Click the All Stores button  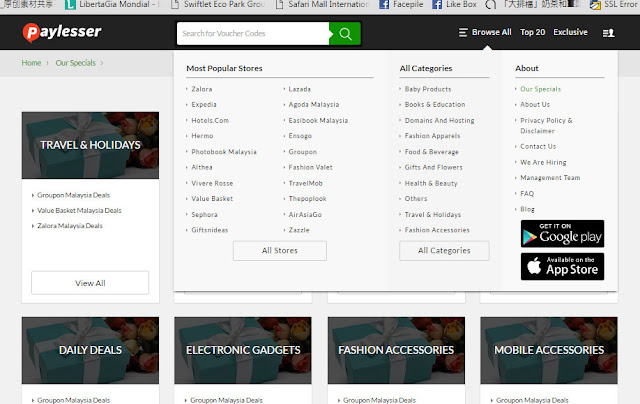coord(280,251)
